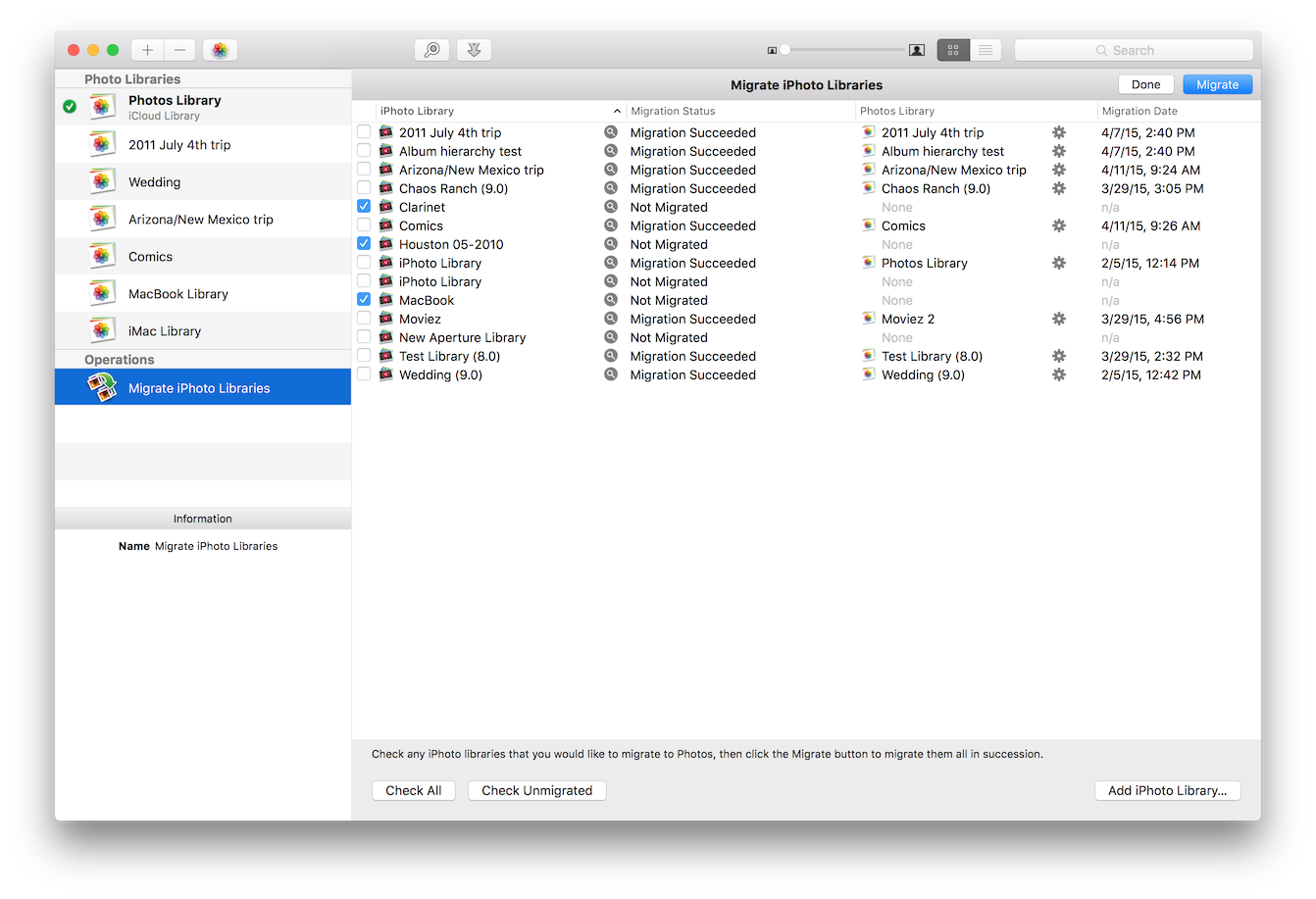1316x899 pixels.
Task: Click the Check All button
Action: [414, 790]
